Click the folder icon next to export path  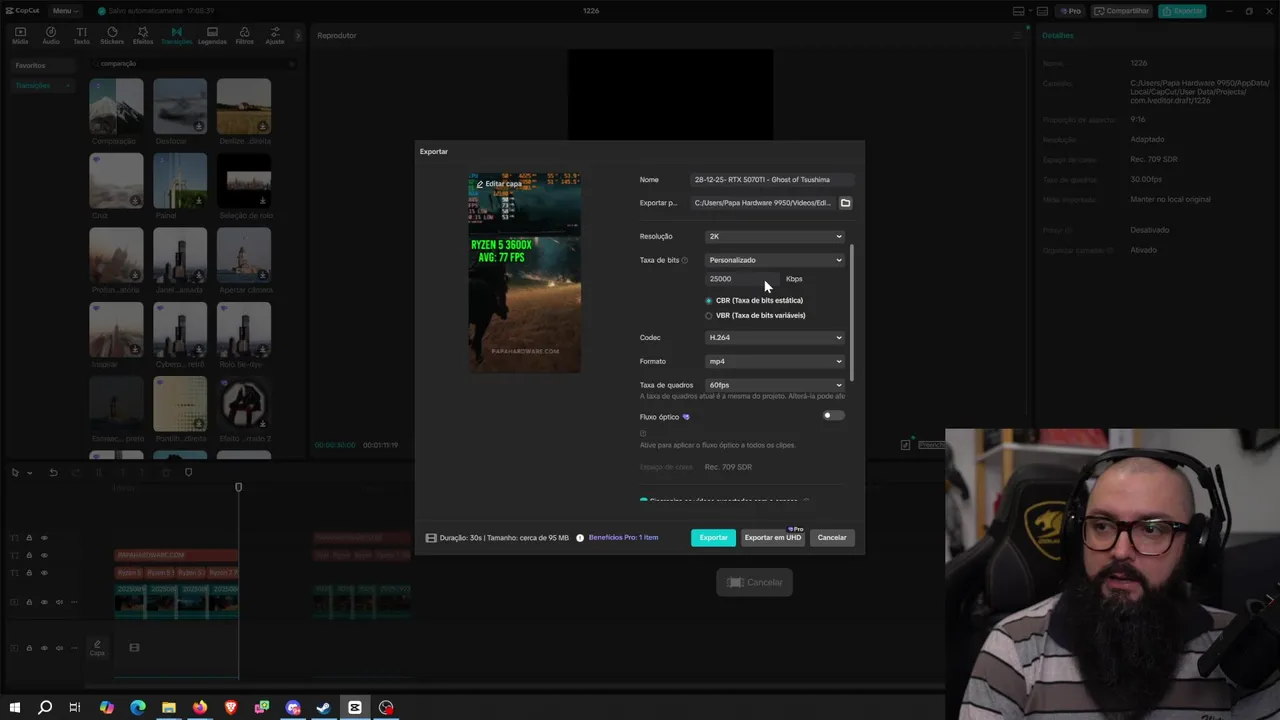pyautogui.click(x=845, y=203)
